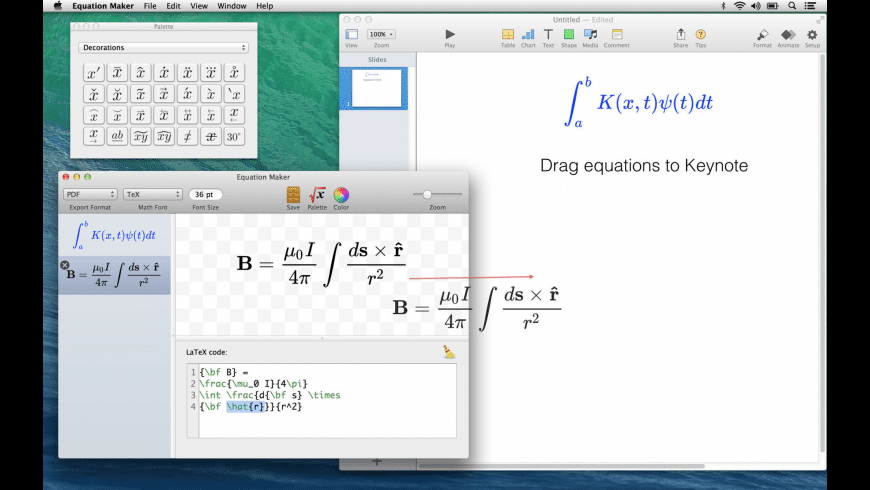Select the B magnetic field equation in history

coord(114,275)
